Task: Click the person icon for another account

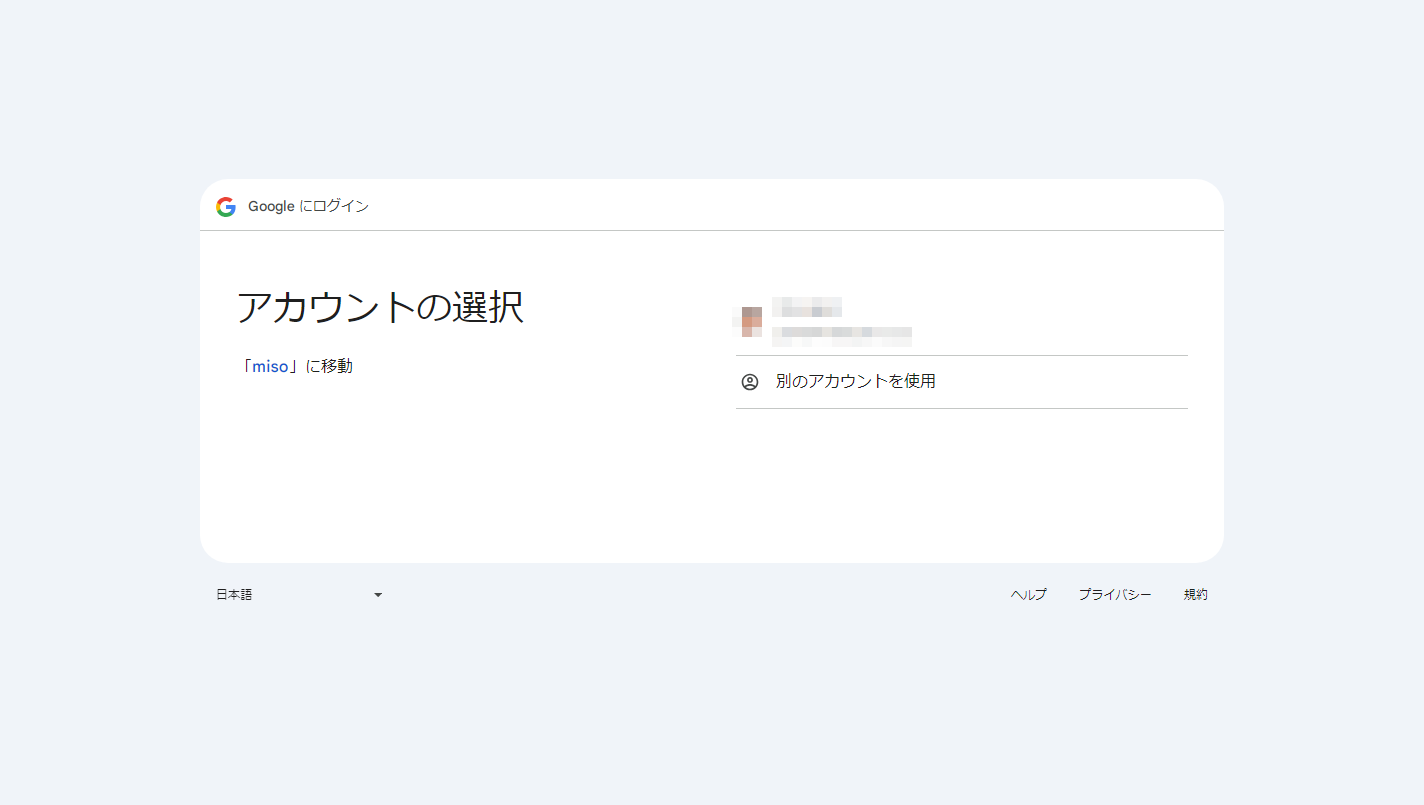Action: tap(750, 382)
